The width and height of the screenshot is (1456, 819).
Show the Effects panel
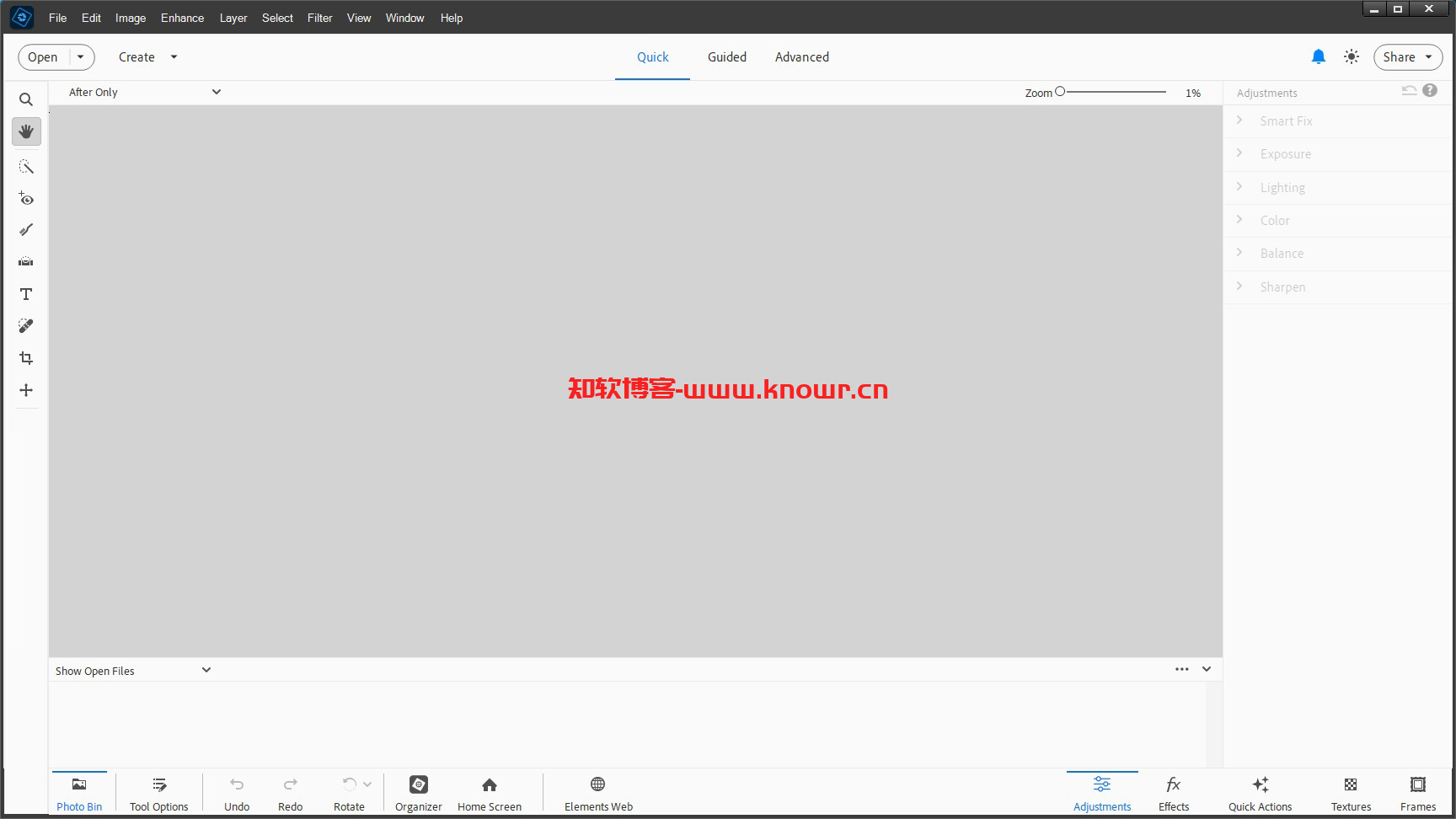[x=1174, y=794]
